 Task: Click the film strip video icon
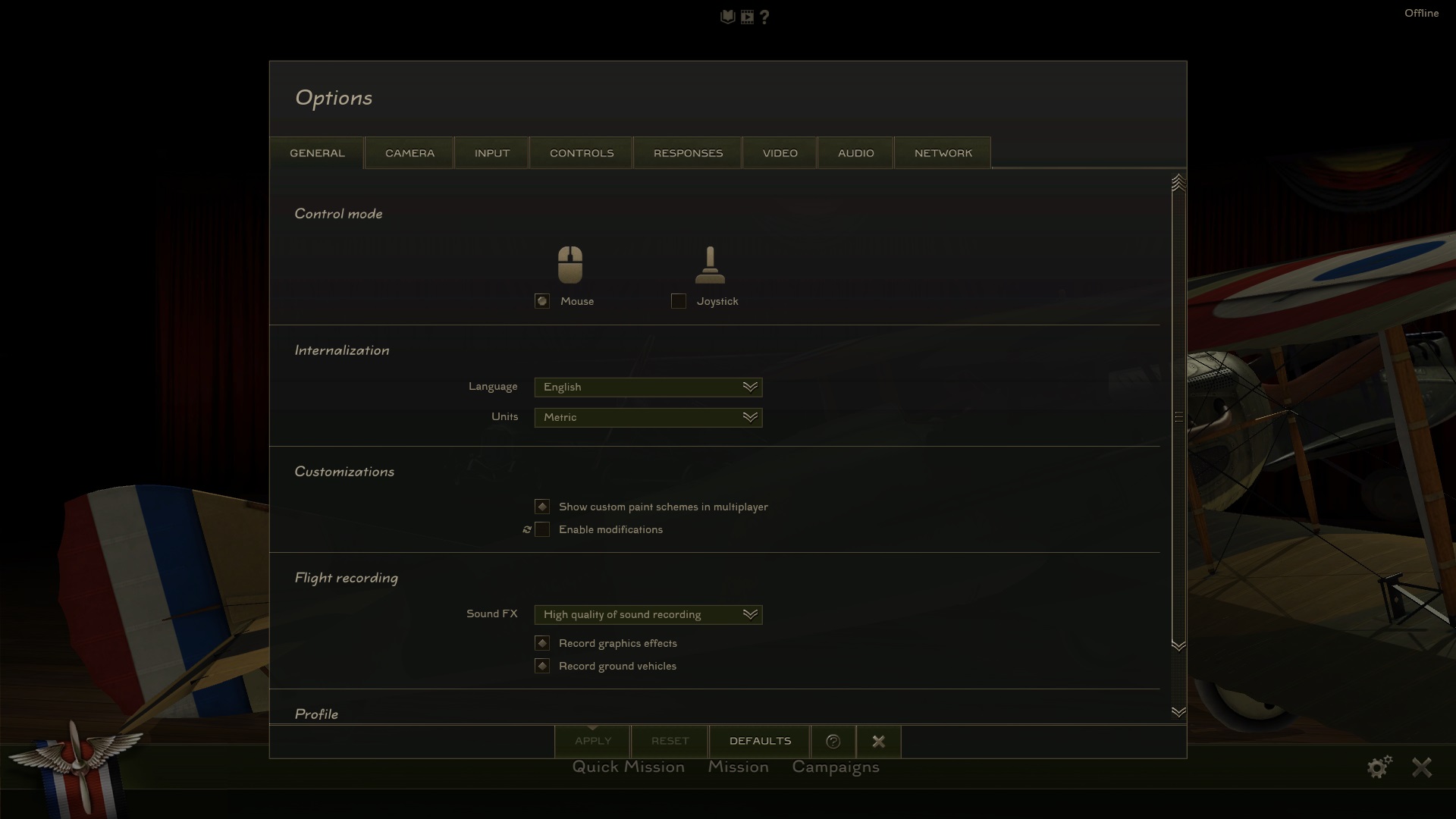747,17
